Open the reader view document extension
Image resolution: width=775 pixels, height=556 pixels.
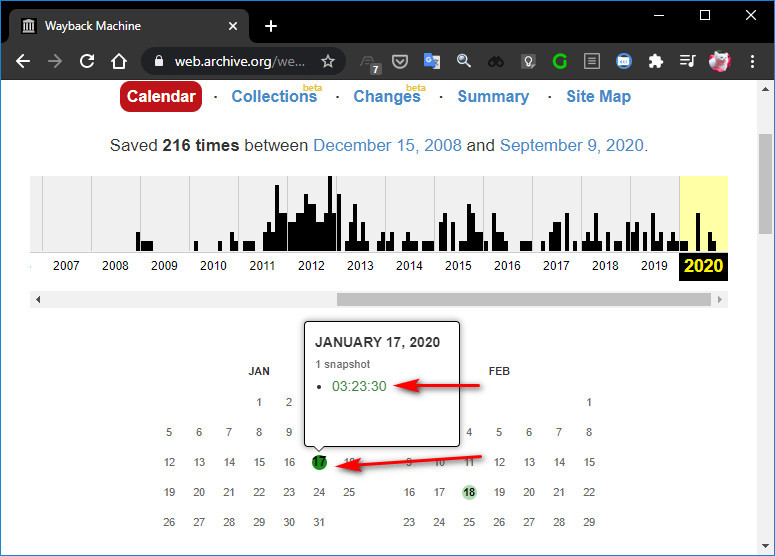(x=592, y=61)
